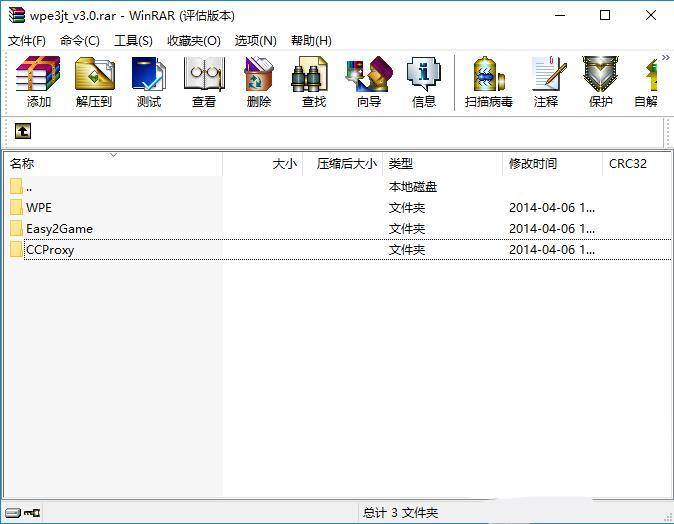Click the CCProxy folder icon
The image size is (674, 524).
tap(16, 249)
